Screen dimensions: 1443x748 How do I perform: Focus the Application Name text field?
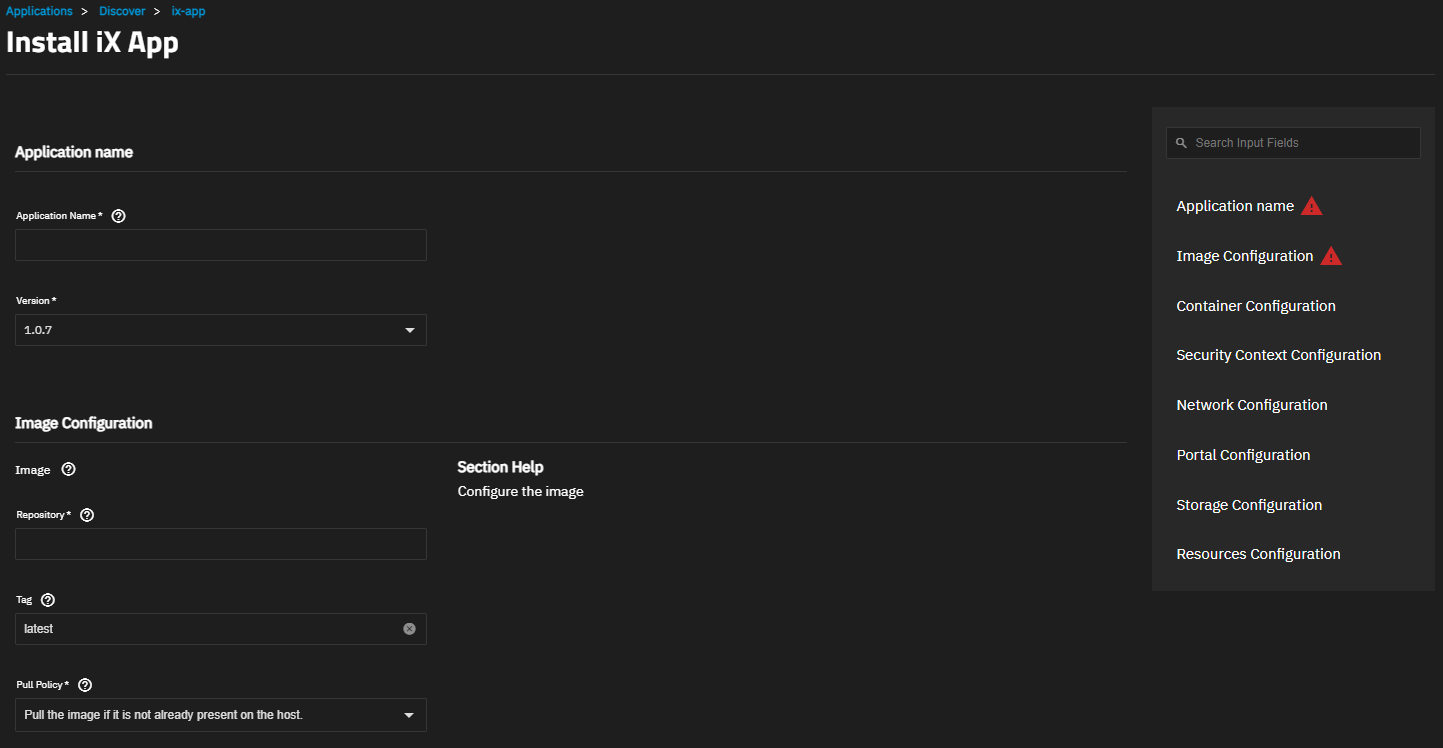coord(220,245)
